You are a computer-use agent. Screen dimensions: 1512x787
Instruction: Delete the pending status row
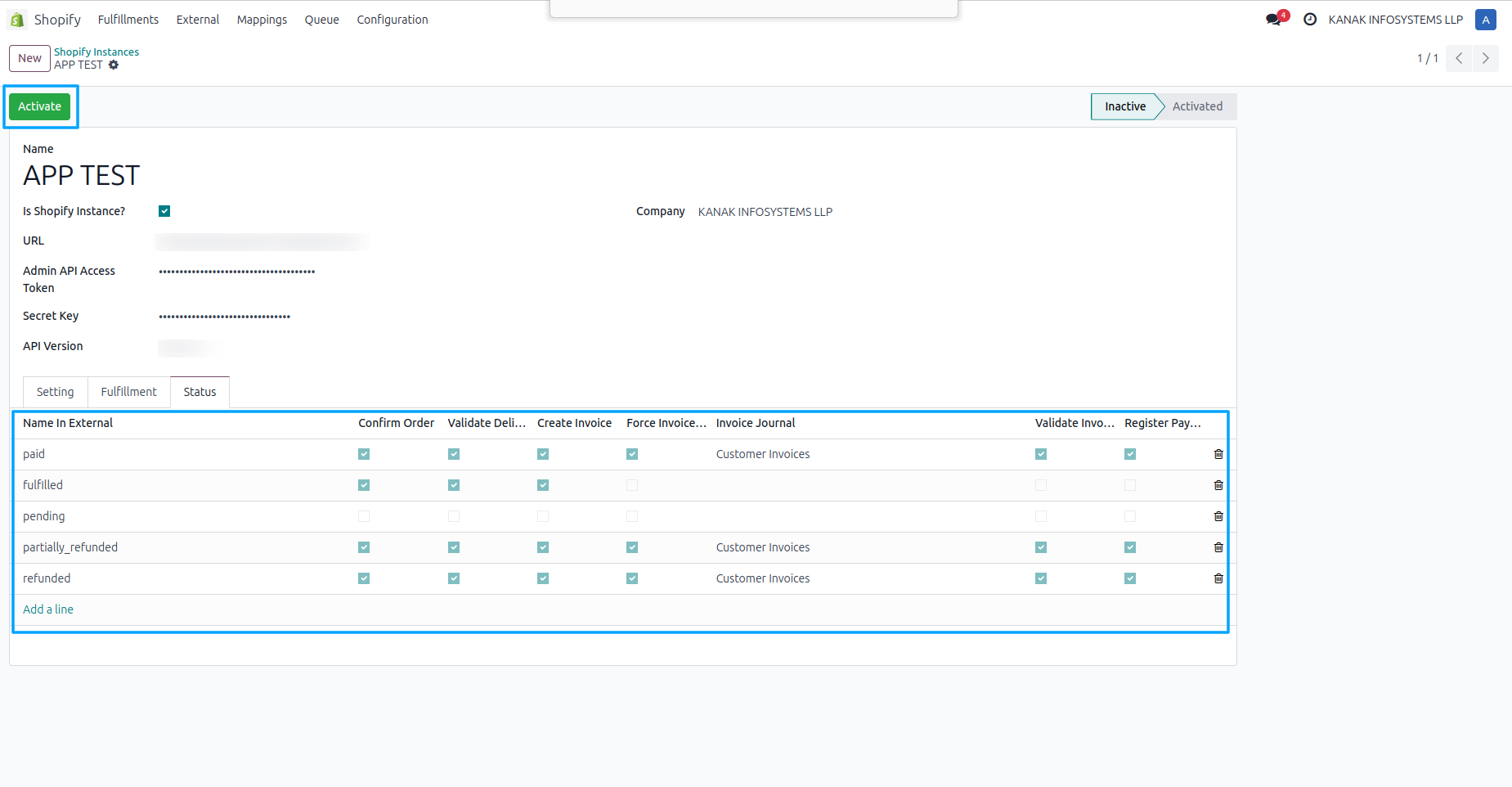[x=1218, y=516]
